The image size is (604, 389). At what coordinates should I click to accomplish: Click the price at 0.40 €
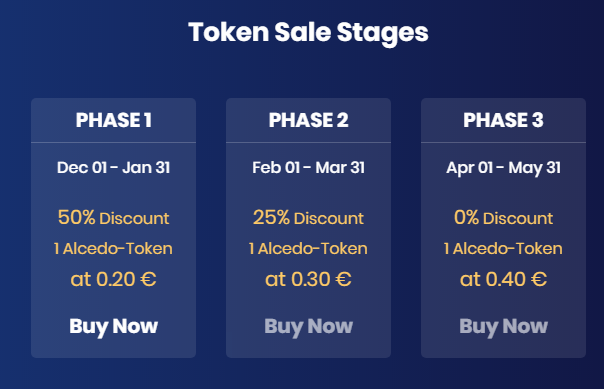[x=503, y=279]
